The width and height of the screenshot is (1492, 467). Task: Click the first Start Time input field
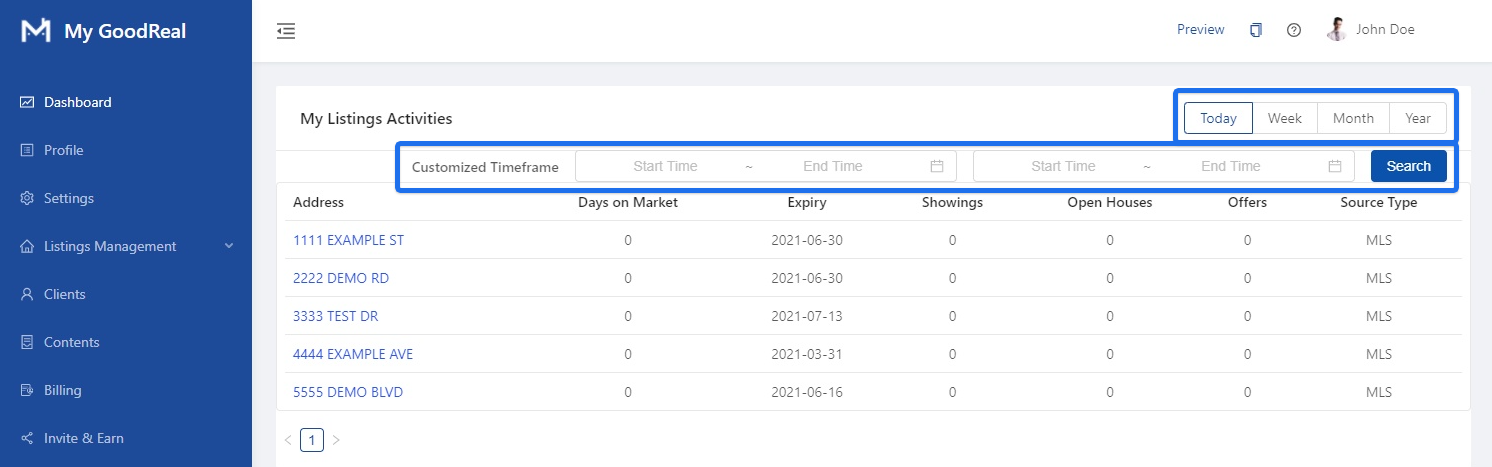(x=665, y=166)
